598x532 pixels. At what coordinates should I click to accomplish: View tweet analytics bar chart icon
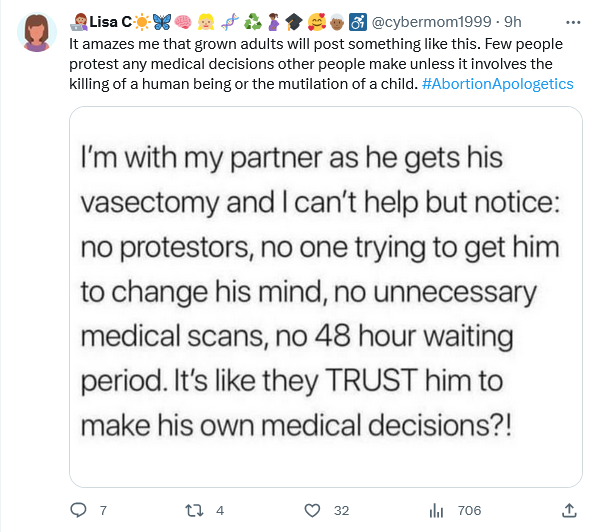pyautogui.click(x=436, y=510)
